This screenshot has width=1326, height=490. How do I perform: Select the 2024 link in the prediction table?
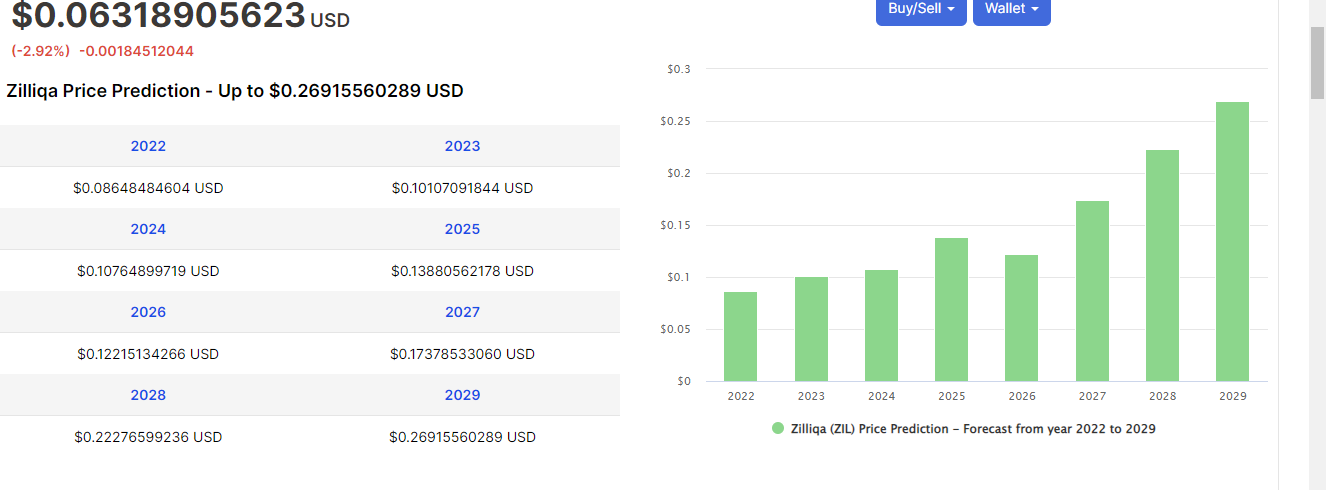148,229
